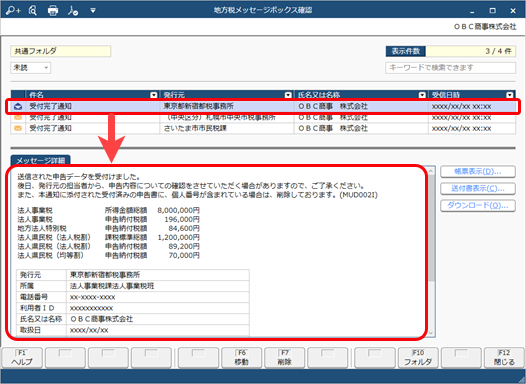Click scroll-down arrow of message detail scrollbar

tap(431, 333)
